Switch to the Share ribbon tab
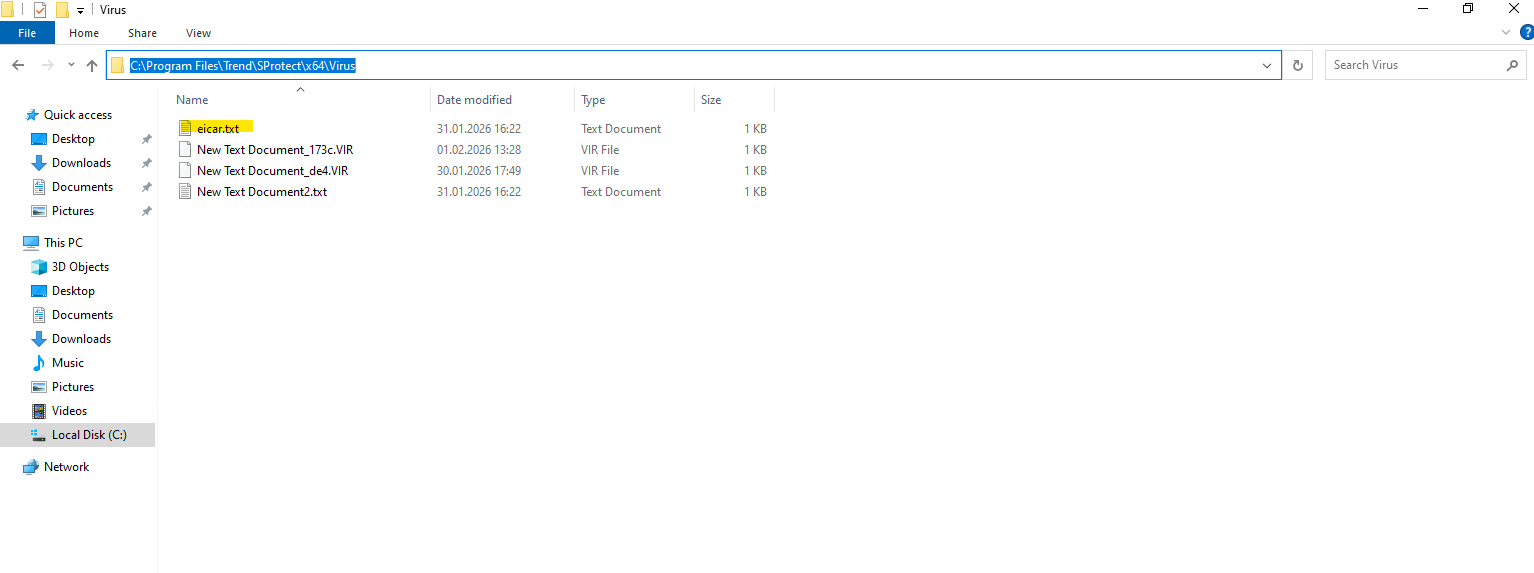Screen dimensions: 1534x573 pos(142,33)
